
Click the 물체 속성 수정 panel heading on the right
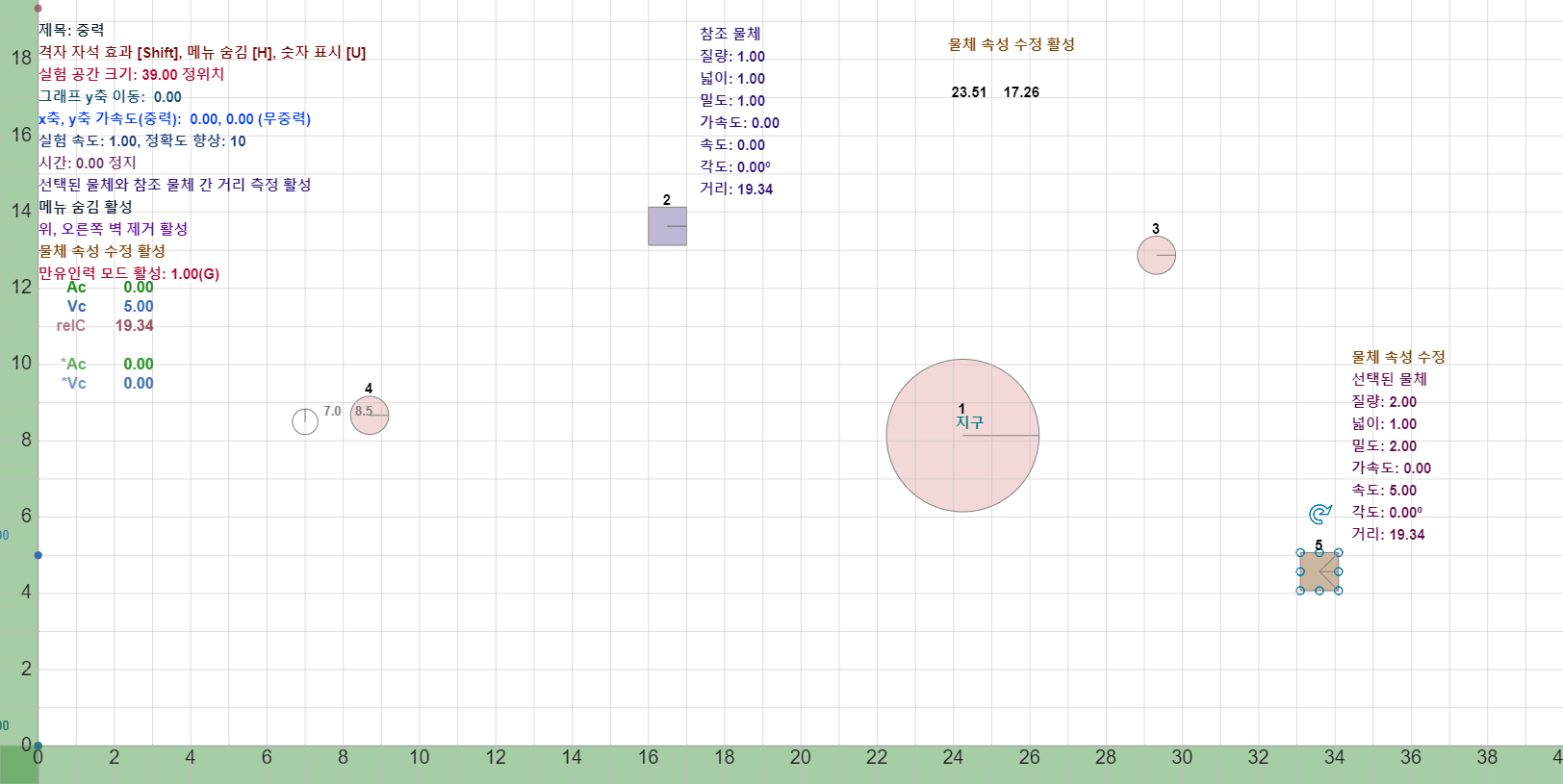1398,357
